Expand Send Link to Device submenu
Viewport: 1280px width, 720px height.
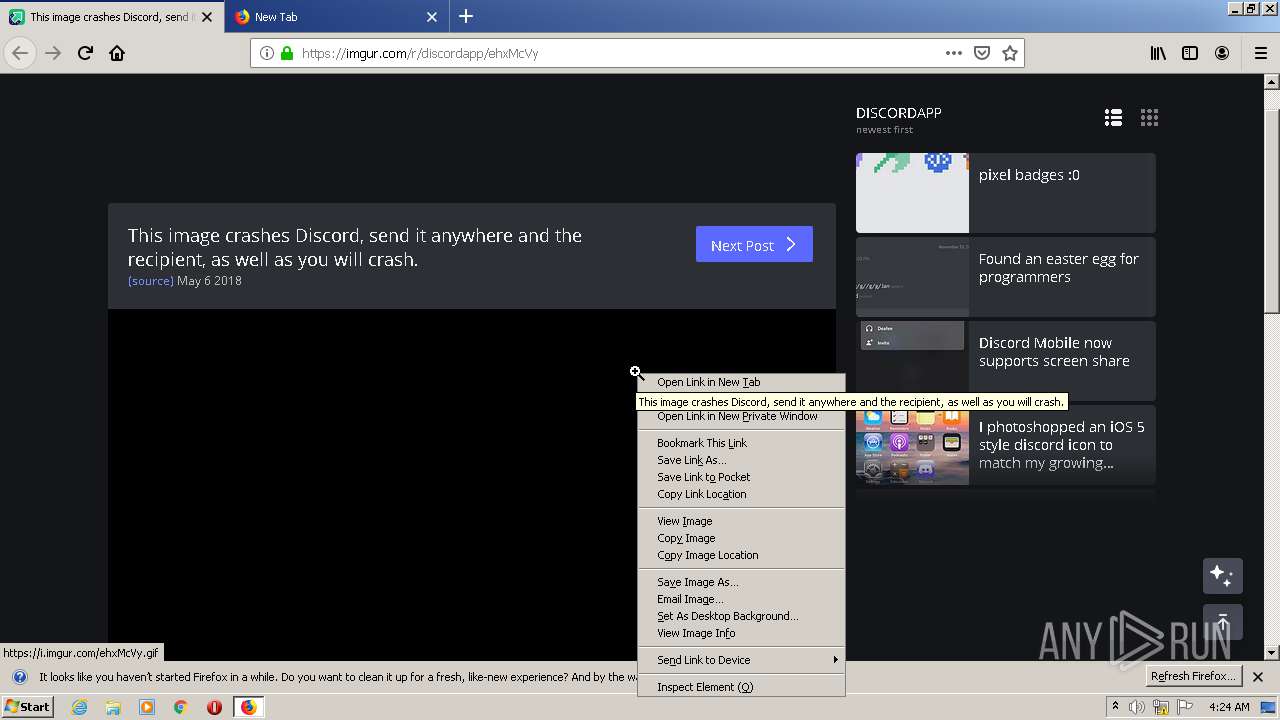(x=741, y=660)
